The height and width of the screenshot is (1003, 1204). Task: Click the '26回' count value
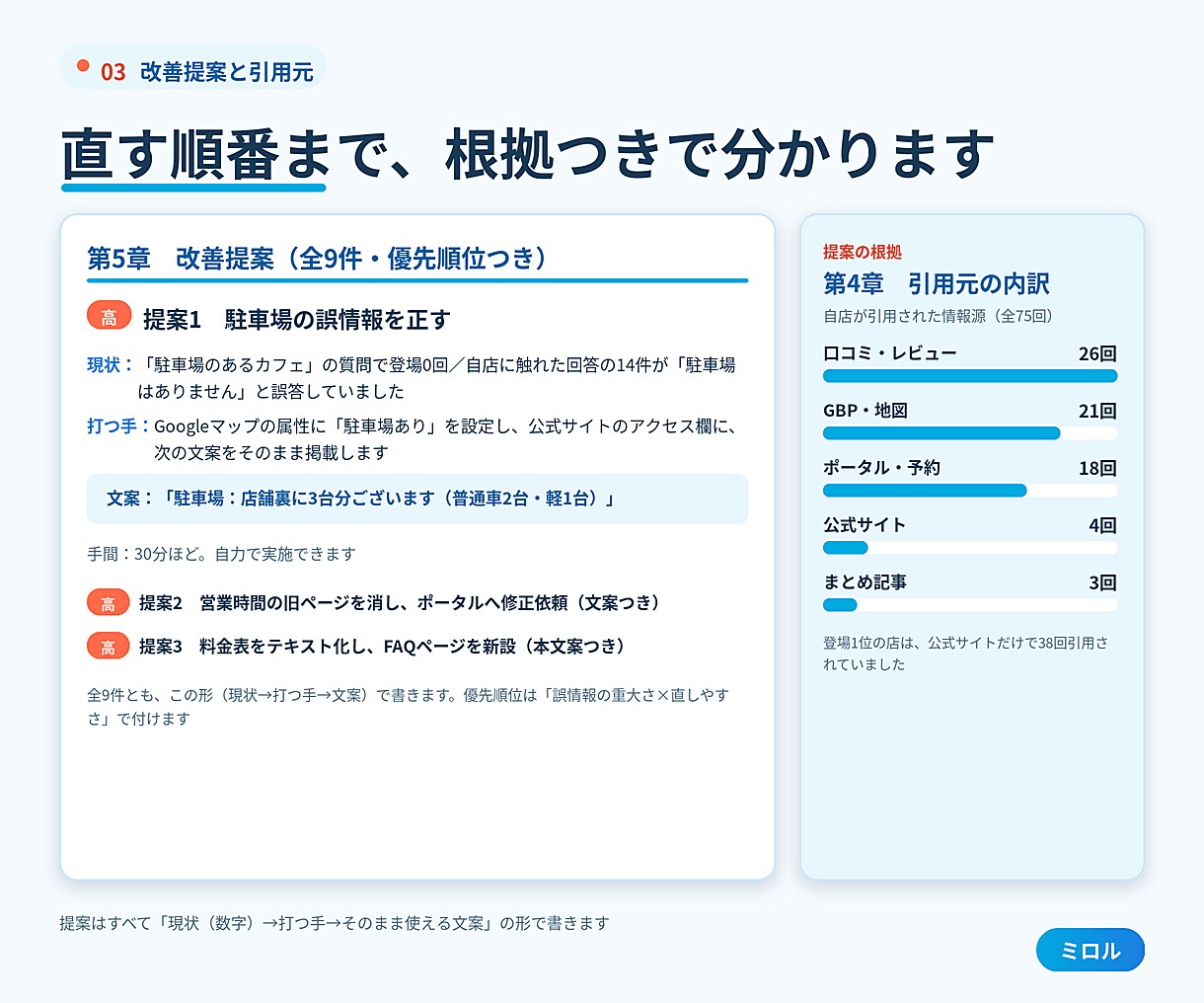click(x=1097, y=353)
